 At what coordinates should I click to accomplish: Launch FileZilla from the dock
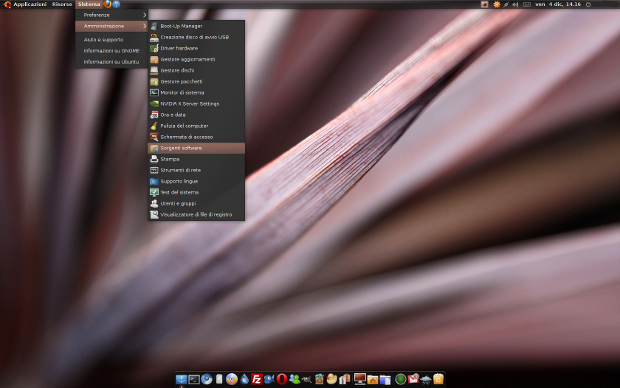(257, 379)
